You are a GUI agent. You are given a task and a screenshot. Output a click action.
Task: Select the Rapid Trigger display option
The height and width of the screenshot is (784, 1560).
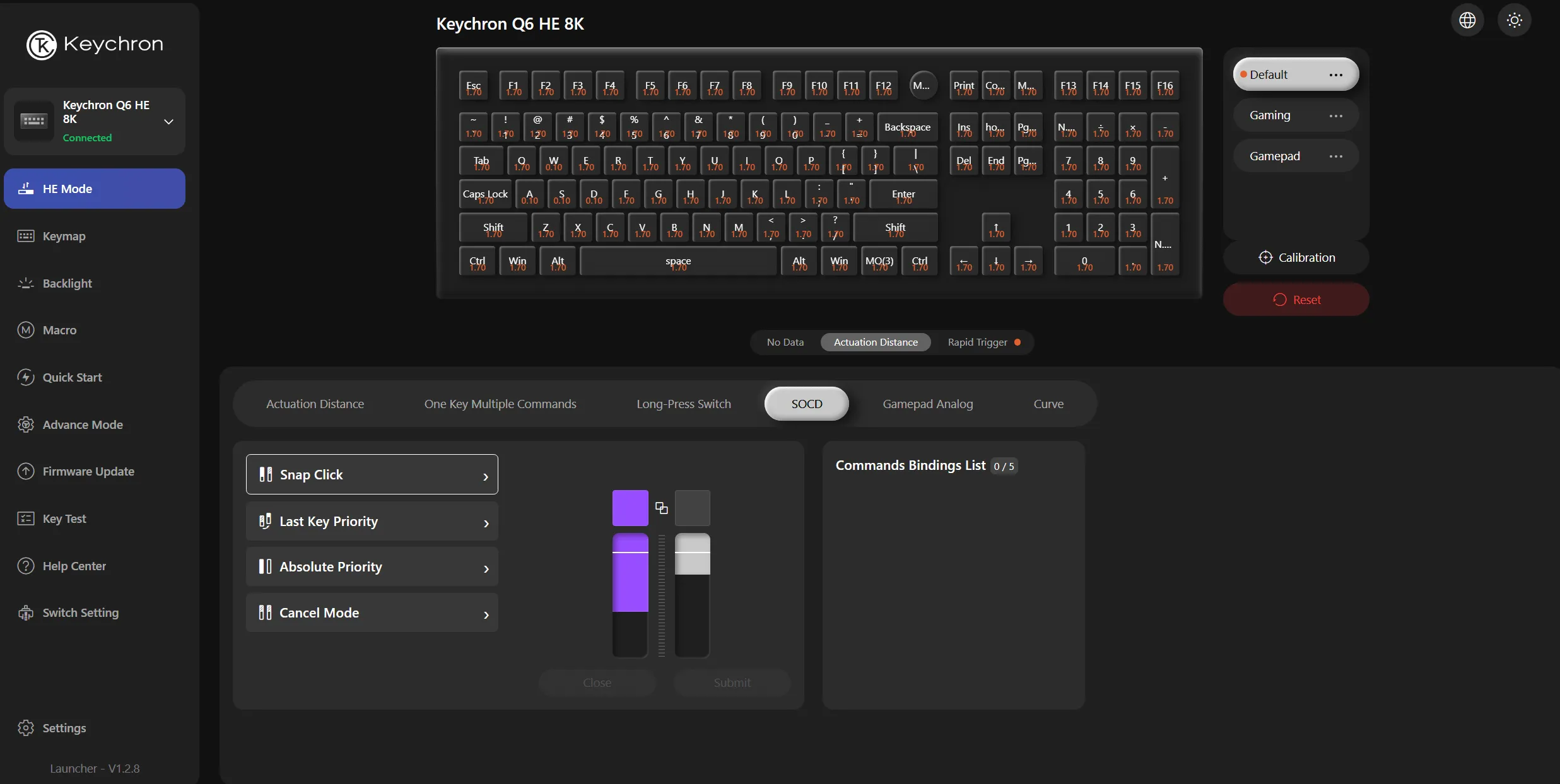point(977,342)
